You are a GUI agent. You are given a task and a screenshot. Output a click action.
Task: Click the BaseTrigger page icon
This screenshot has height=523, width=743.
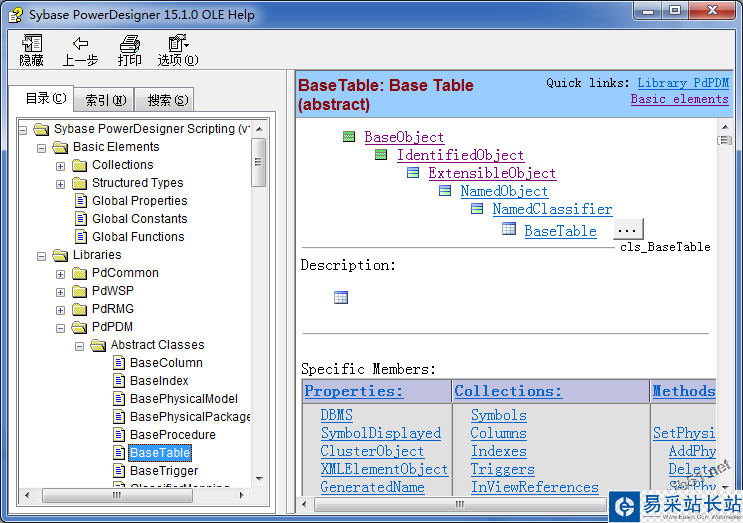[119, 470]
